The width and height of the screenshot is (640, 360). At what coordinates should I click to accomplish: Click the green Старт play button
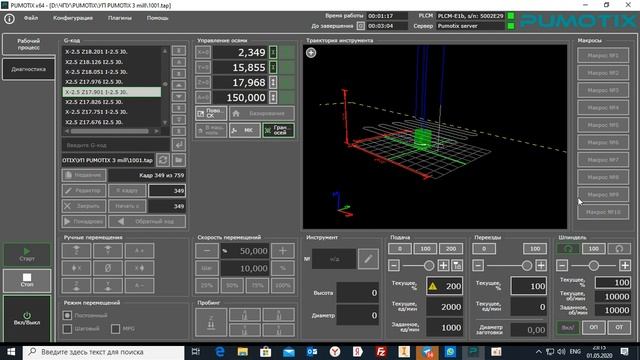[27, 254]
